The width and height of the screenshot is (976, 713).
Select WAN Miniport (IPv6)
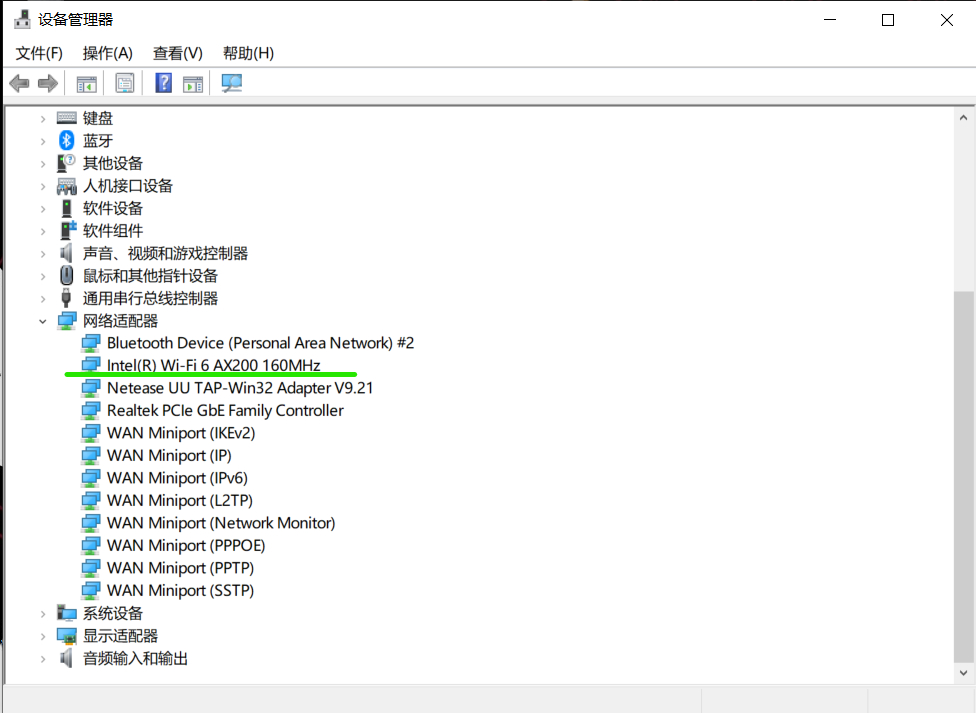point(177,478)
